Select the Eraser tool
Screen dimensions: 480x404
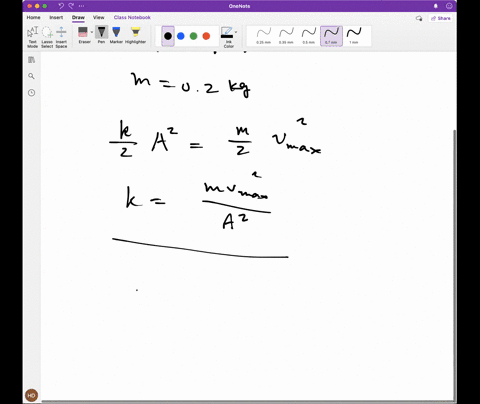pyautogui.click(x=83, y=35)
